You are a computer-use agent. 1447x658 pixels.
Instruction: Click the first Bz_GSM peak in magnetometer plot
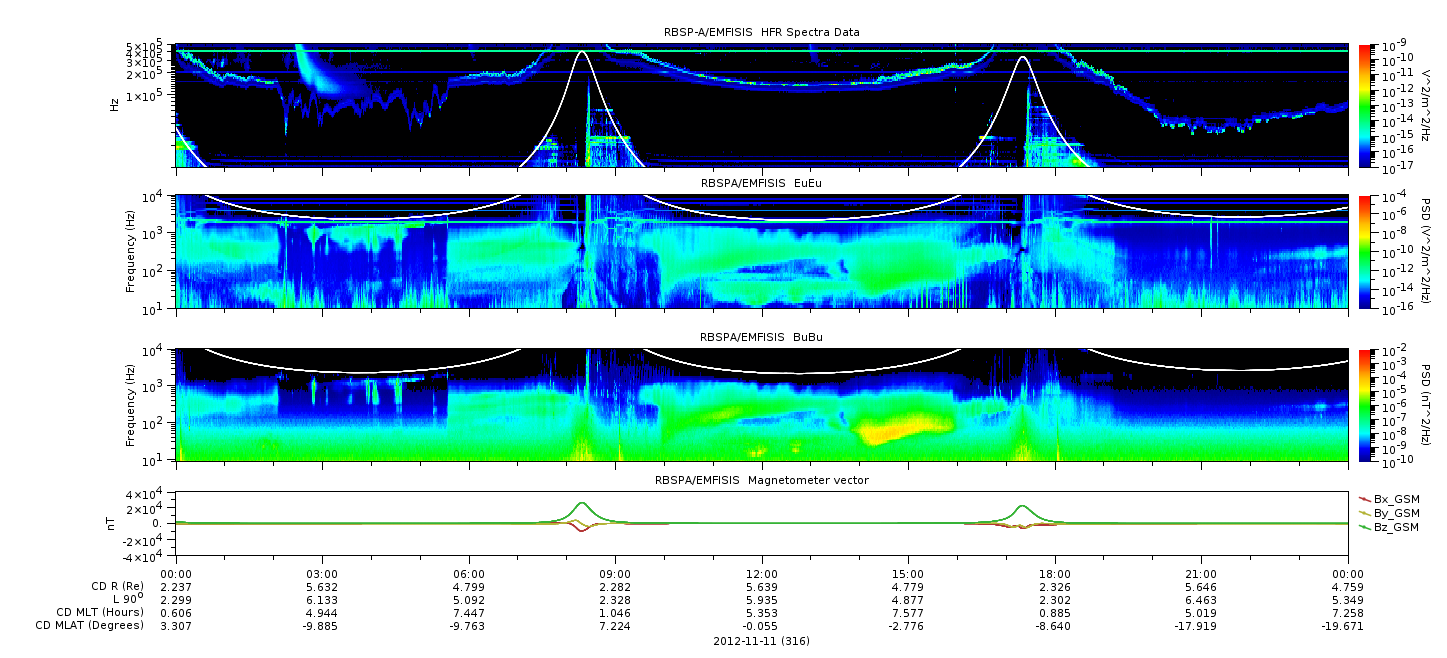click(582, 503)
